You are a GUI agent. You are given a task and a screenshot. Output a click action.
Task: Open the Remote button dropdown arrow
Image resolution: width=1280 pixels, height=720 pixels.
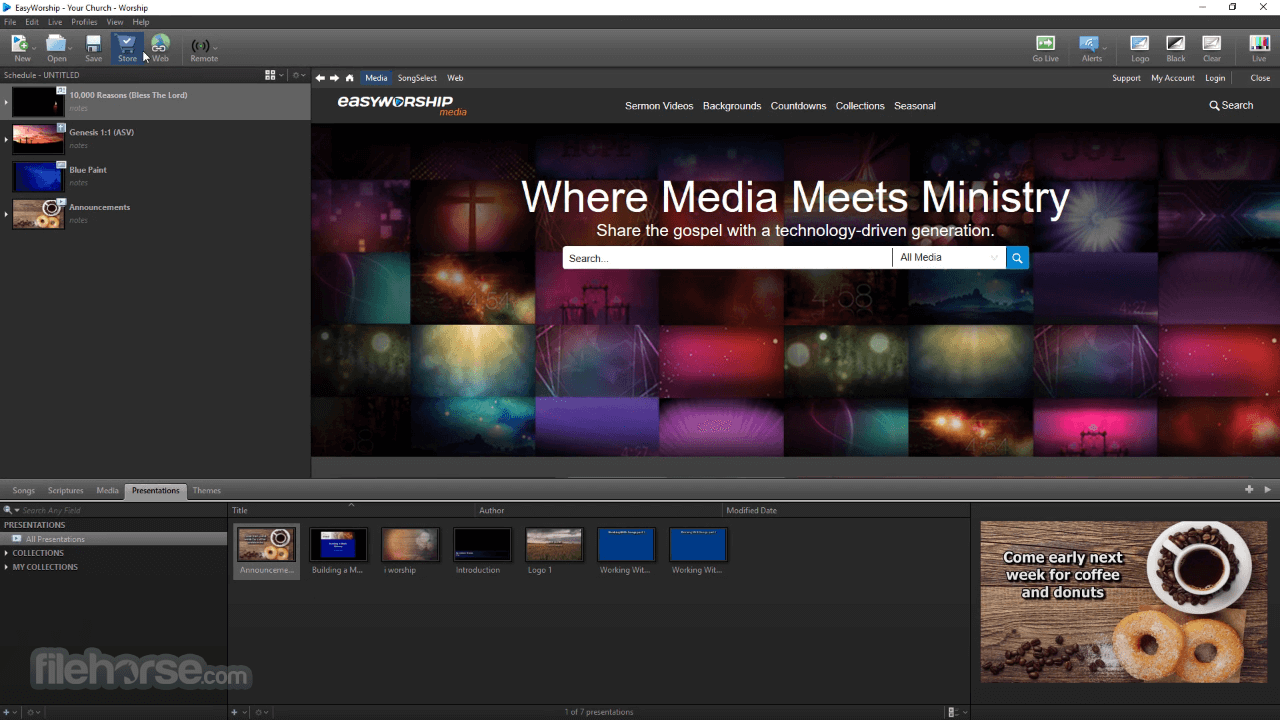(215, 47)
